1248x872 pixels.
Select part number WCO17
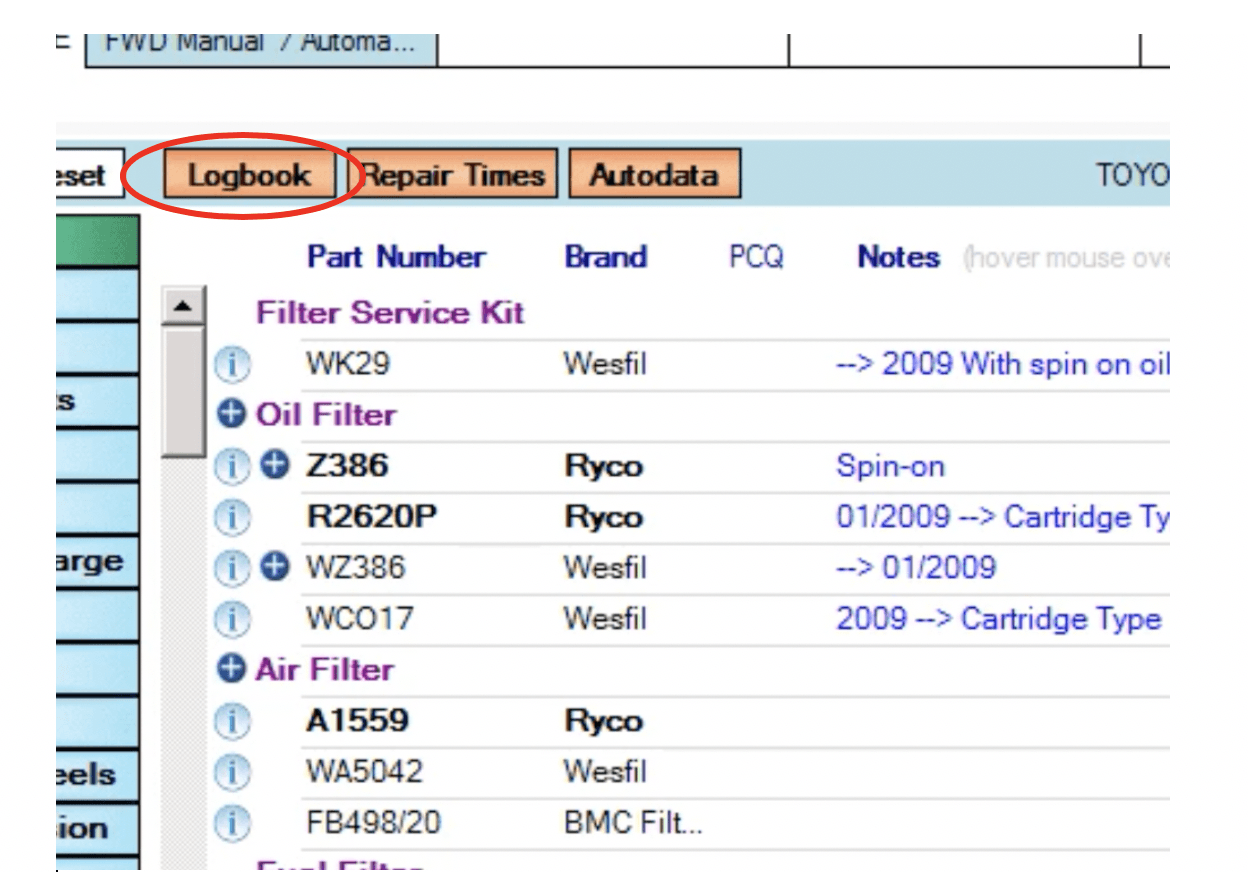pyautogui.click(x=360, y=620)
